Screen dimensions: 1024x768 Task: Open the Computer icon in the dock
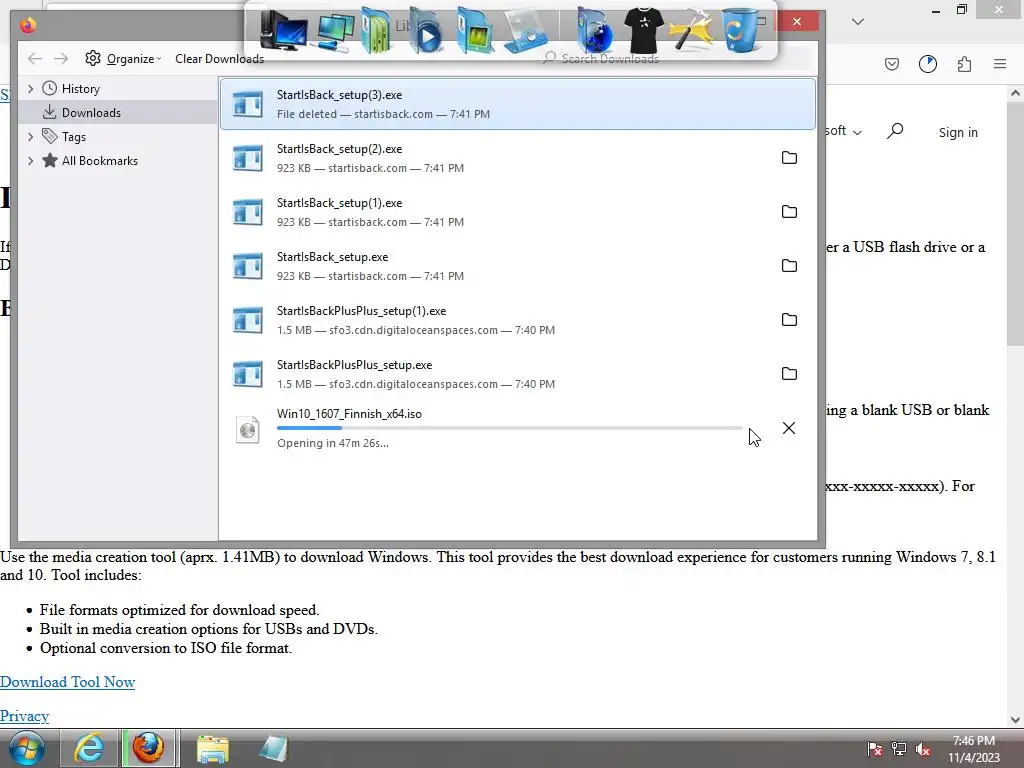coord(283,31)
